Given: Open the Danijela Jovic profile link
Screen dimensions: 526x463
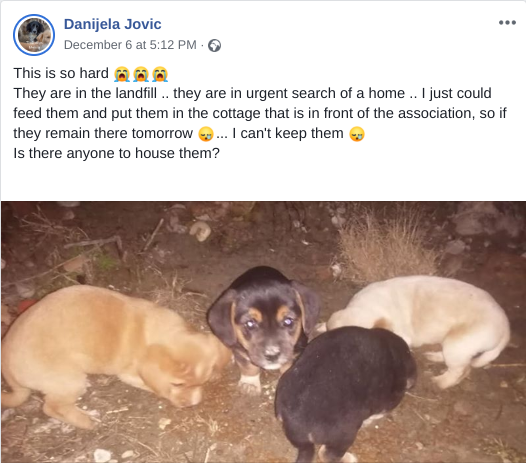Looking at the screenshot, I should coord(112,24).
